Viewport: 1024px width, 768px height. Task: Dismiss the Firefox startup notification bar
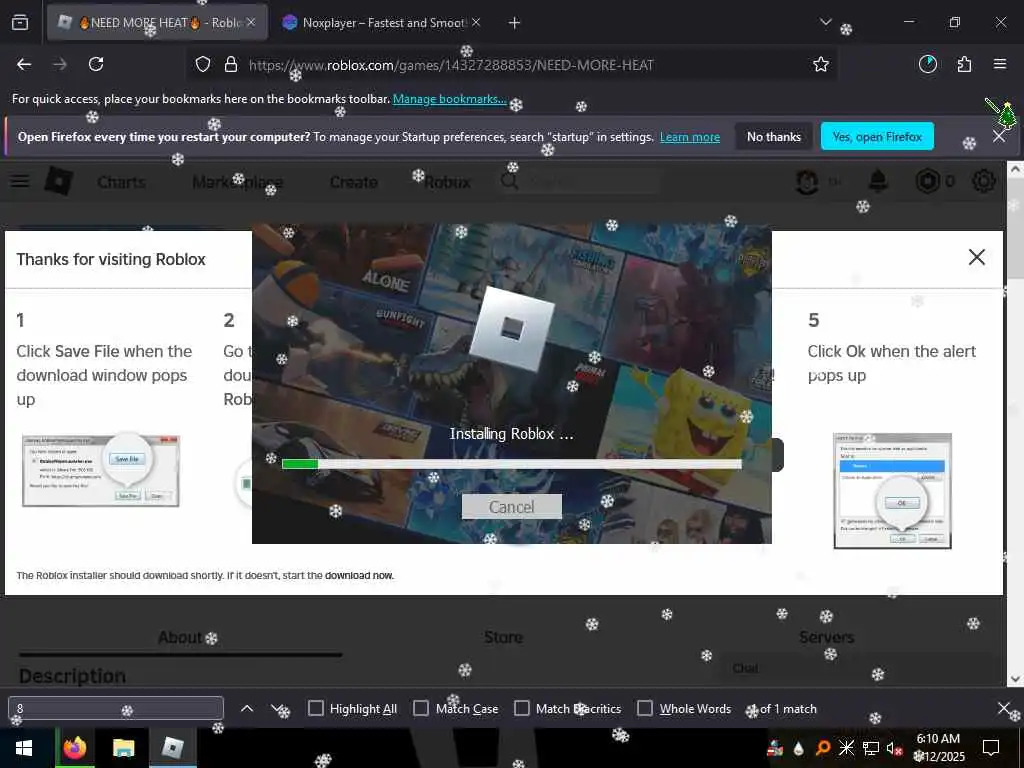pos(999,136)
